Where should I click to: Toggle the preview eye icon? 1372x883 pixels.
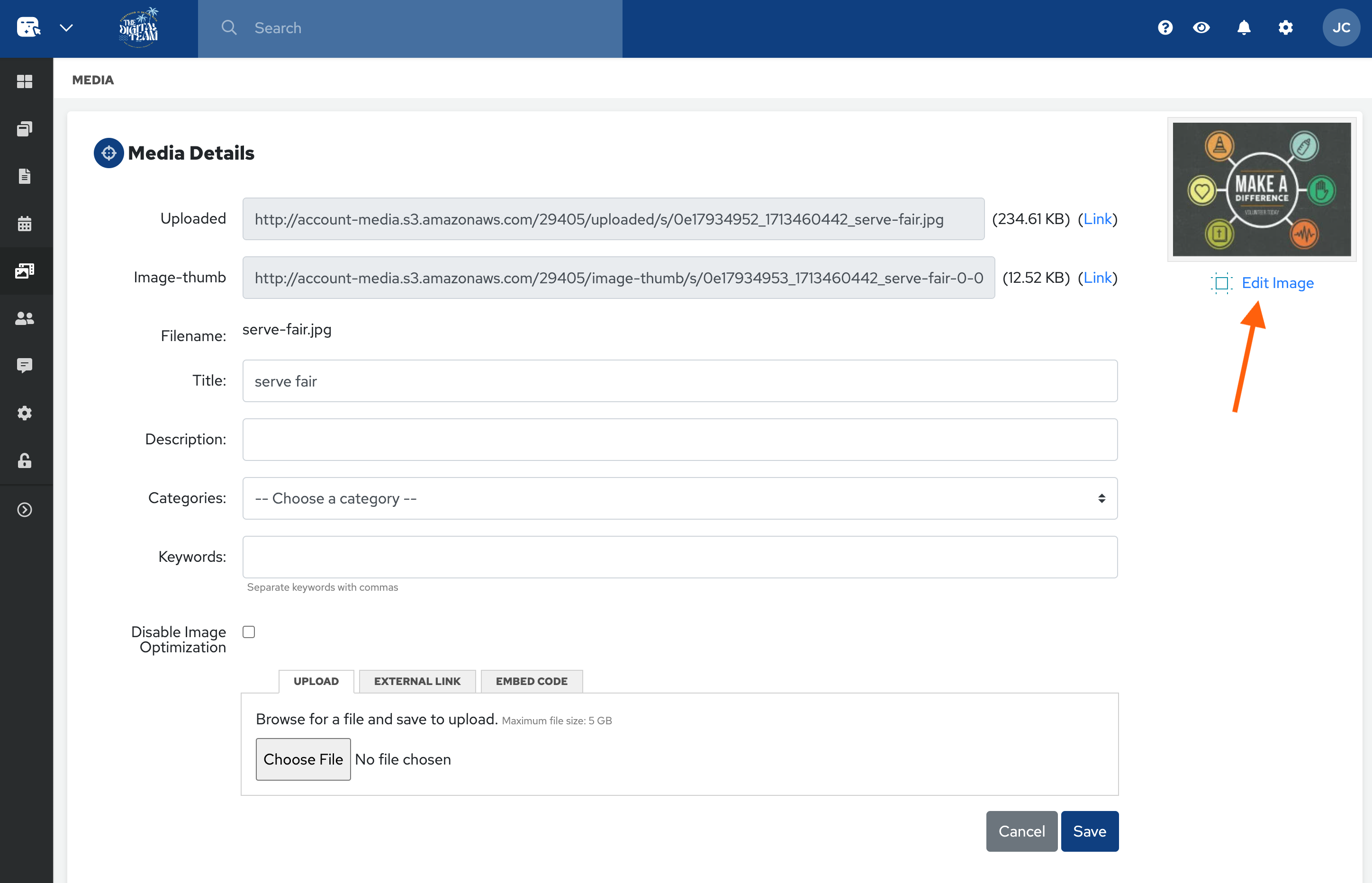point(1202,27)
